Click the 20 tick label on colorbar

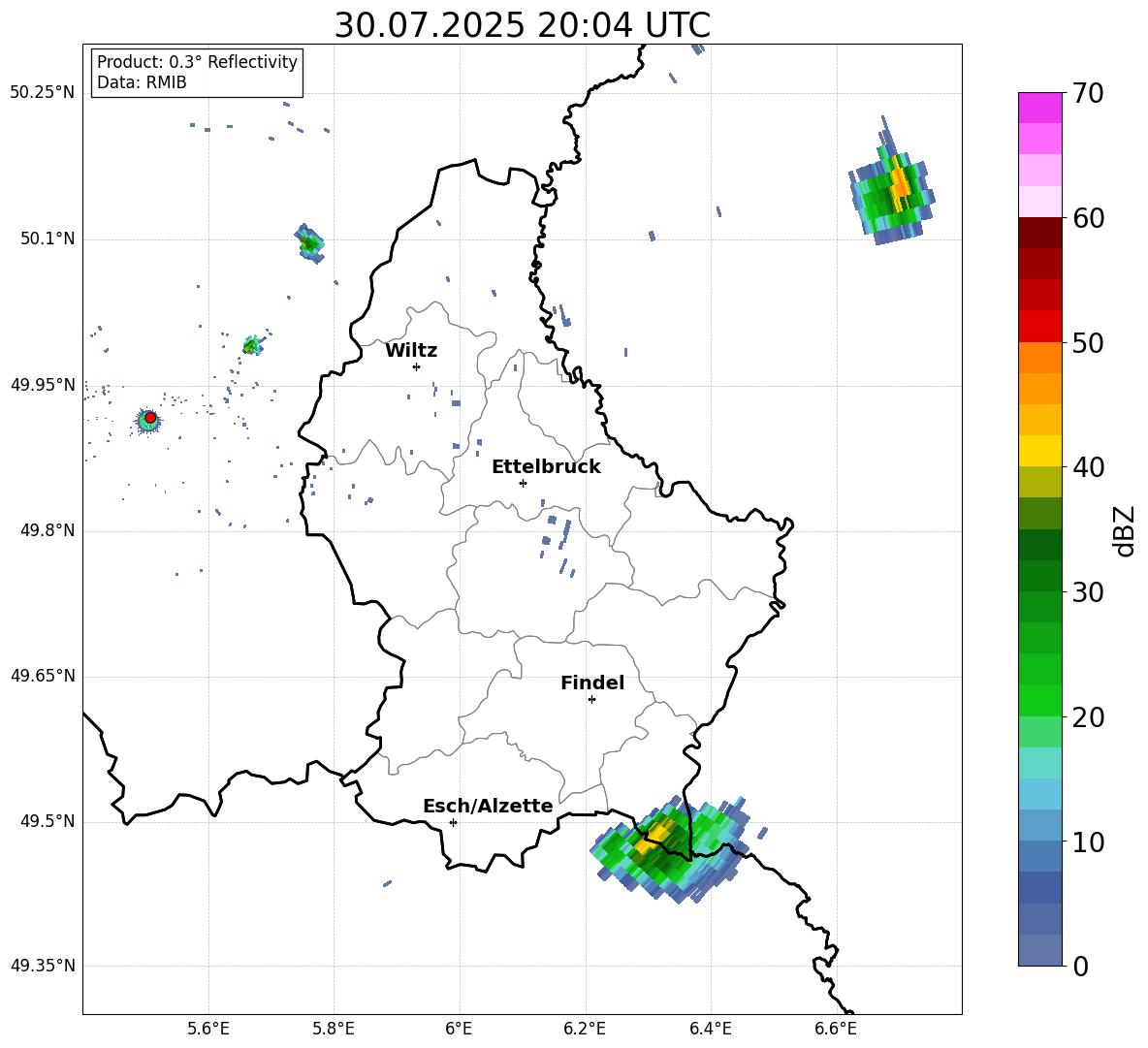(x=1088, y=717)
